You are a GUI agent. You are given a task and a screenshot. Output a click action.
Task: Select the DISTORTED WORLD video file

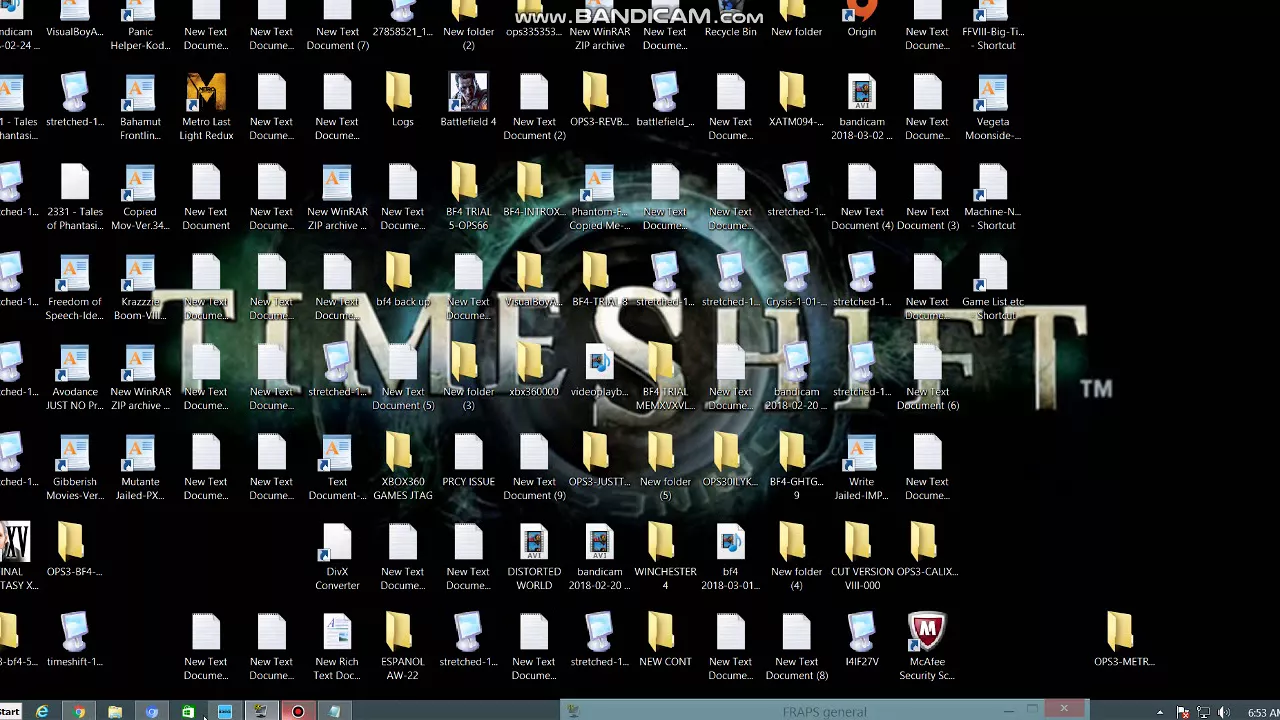[x=534, y=557]
